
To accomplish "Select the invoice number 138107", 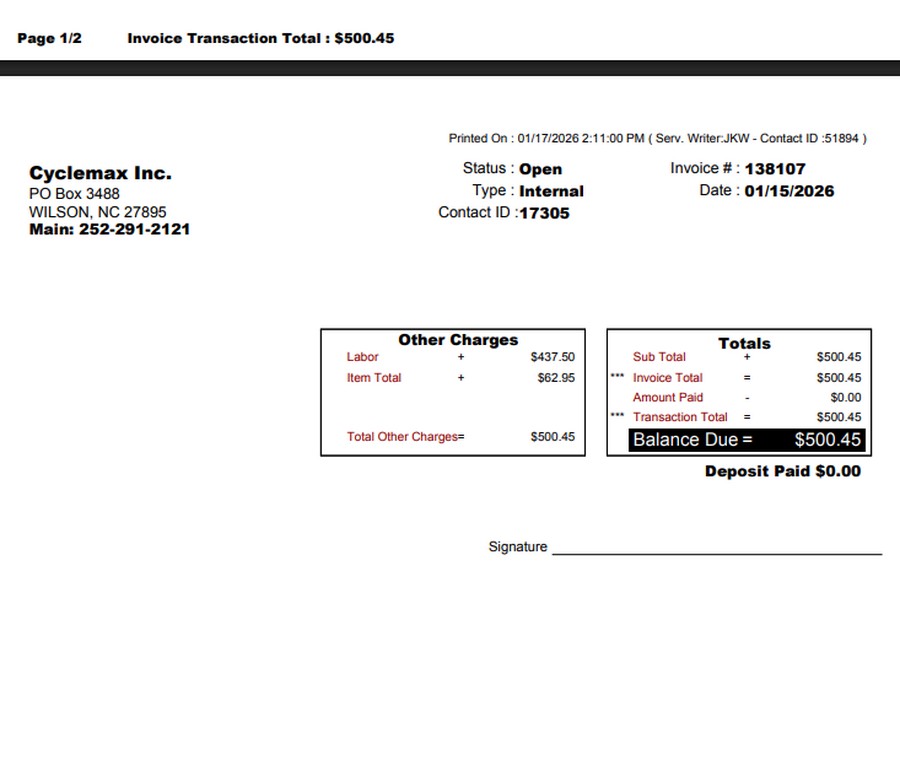I will 775,169.
